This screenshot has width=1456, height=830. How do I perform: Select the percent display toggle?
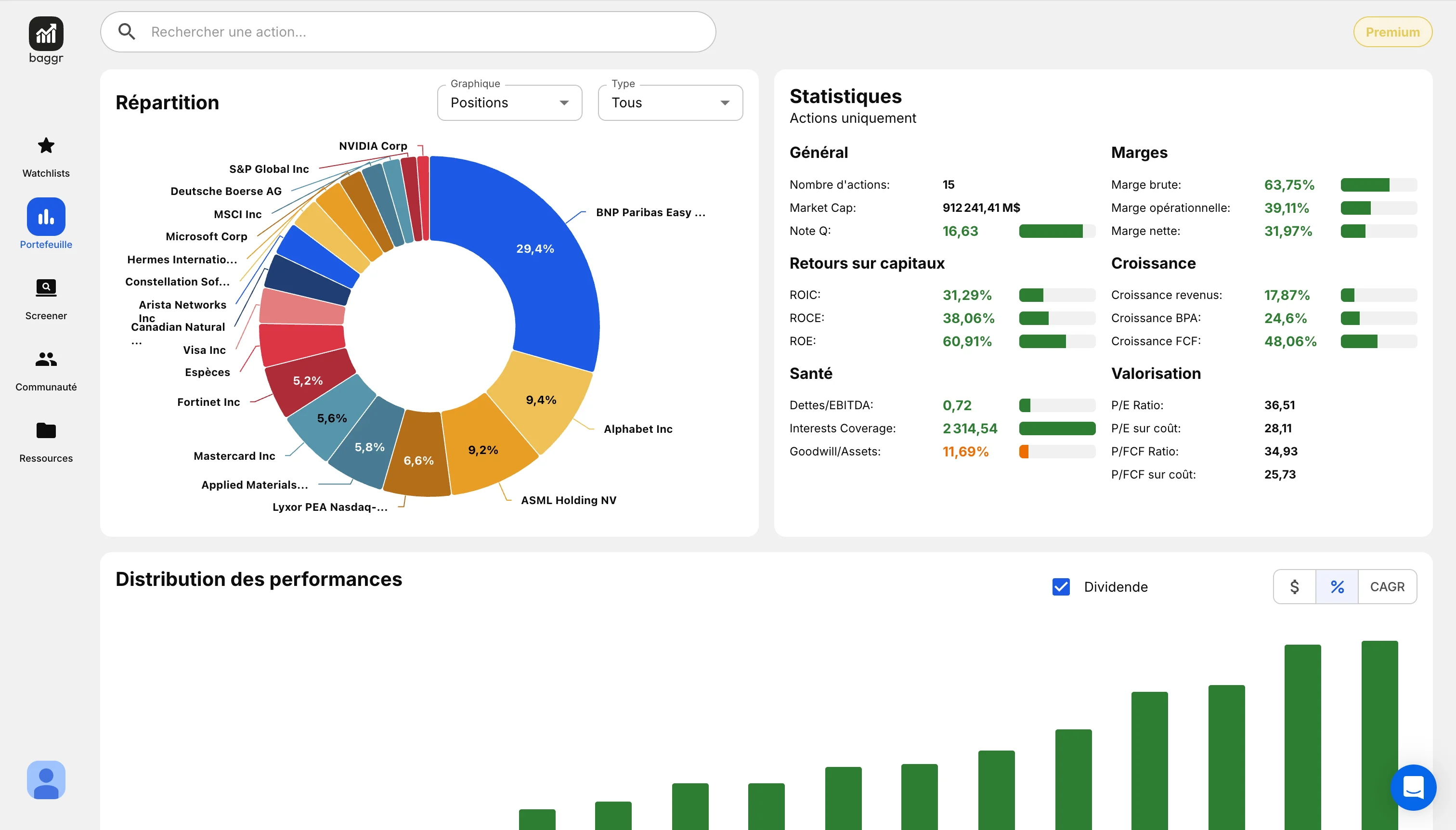coord(1337,586)
